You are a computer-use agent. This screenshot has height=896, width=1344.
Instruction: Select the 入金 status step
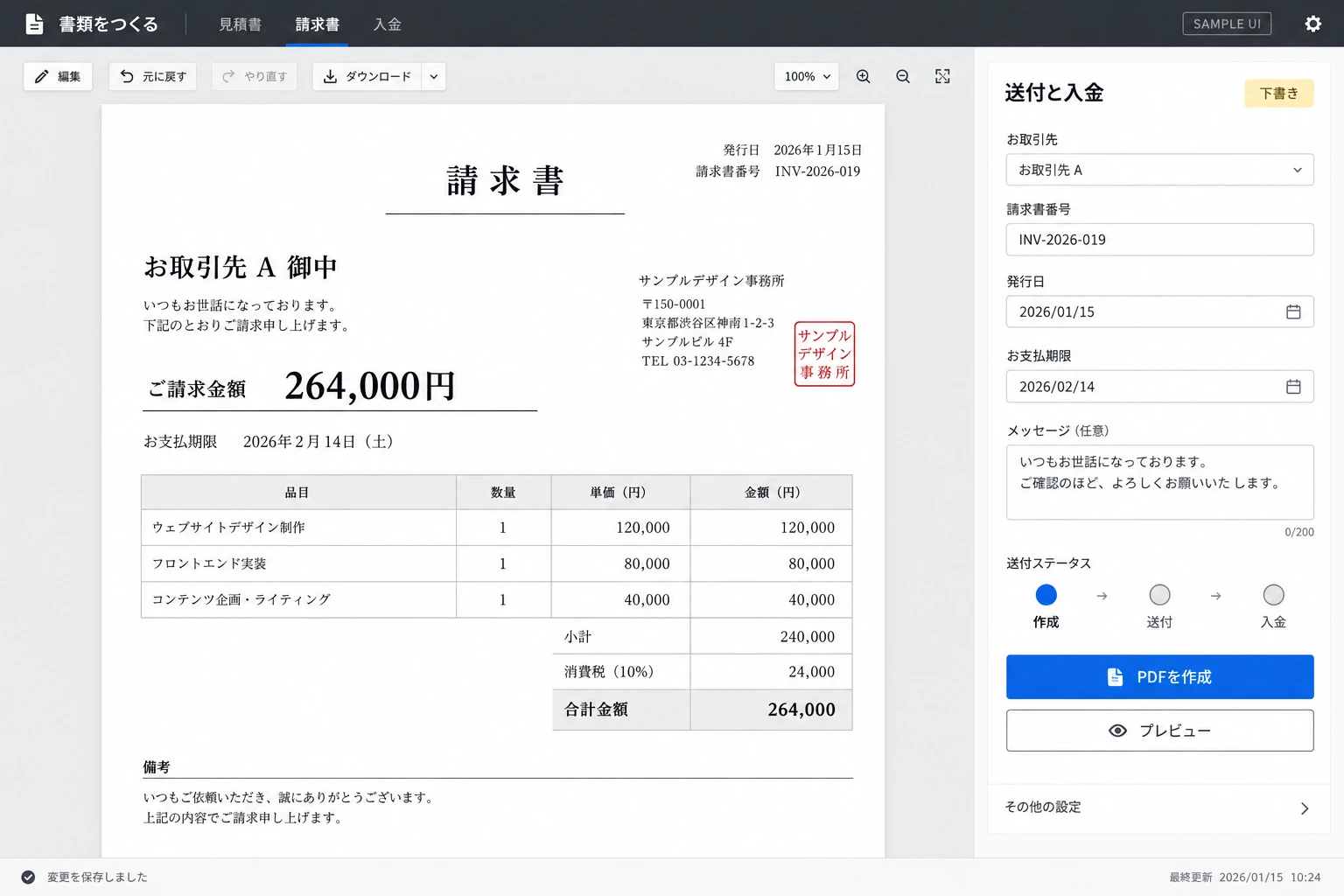(1273, 606)
